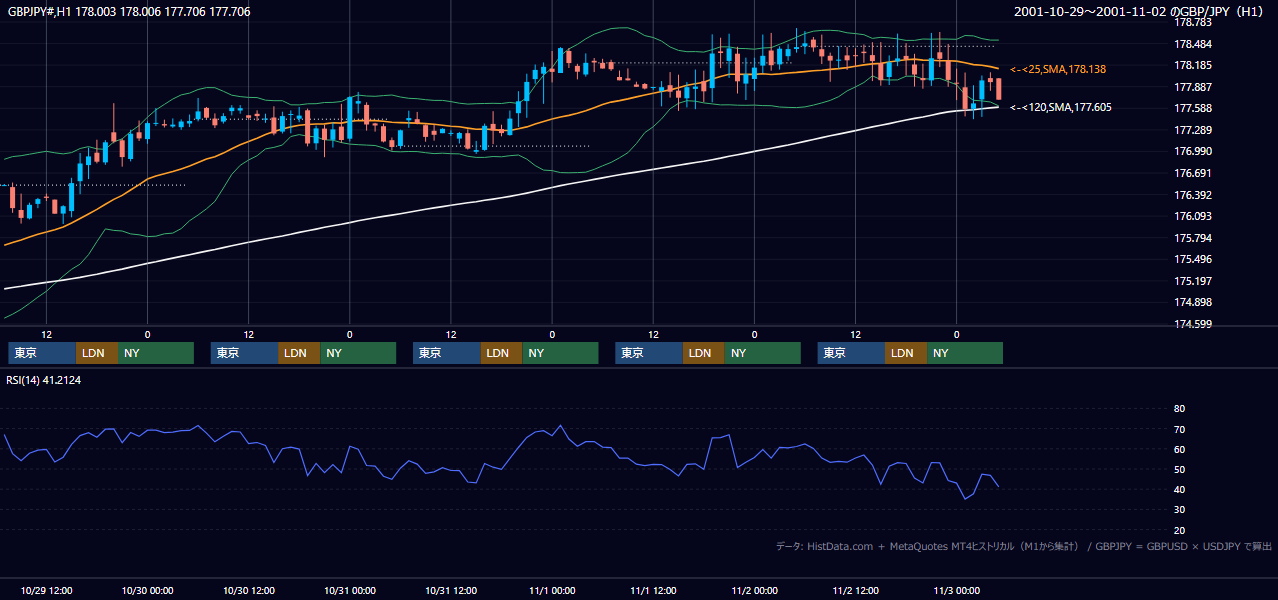Click the 178.185 price axis label
The image size is (1278, 600).
(1193, 65)
